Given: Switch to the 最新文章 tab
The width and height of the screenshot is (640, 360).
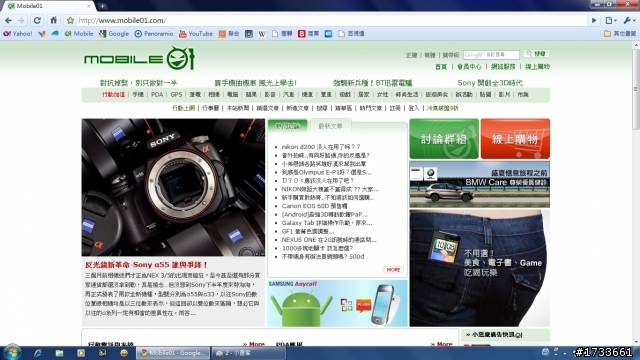Looking at the screenshot, I should pos(330,126).
